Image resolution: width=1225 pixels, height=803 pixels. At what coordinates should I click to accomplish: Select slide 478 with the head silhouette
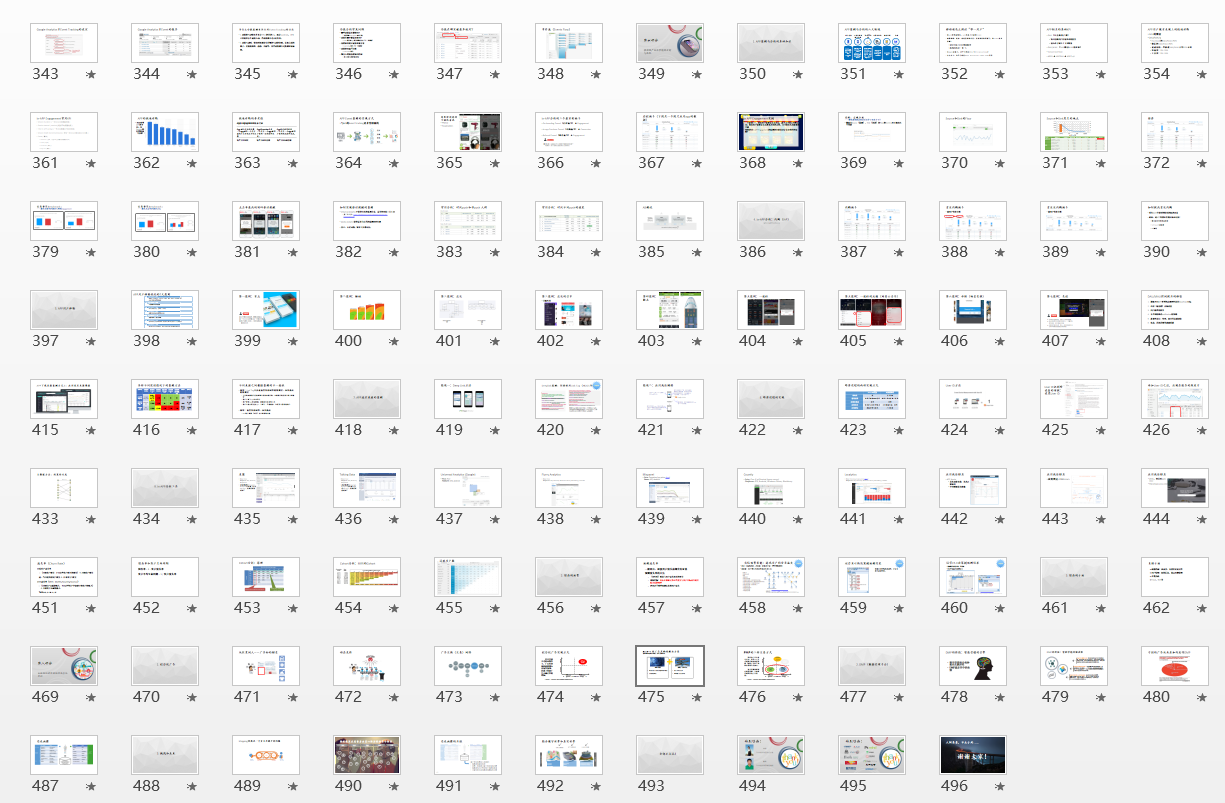click(x=973, y=666)
